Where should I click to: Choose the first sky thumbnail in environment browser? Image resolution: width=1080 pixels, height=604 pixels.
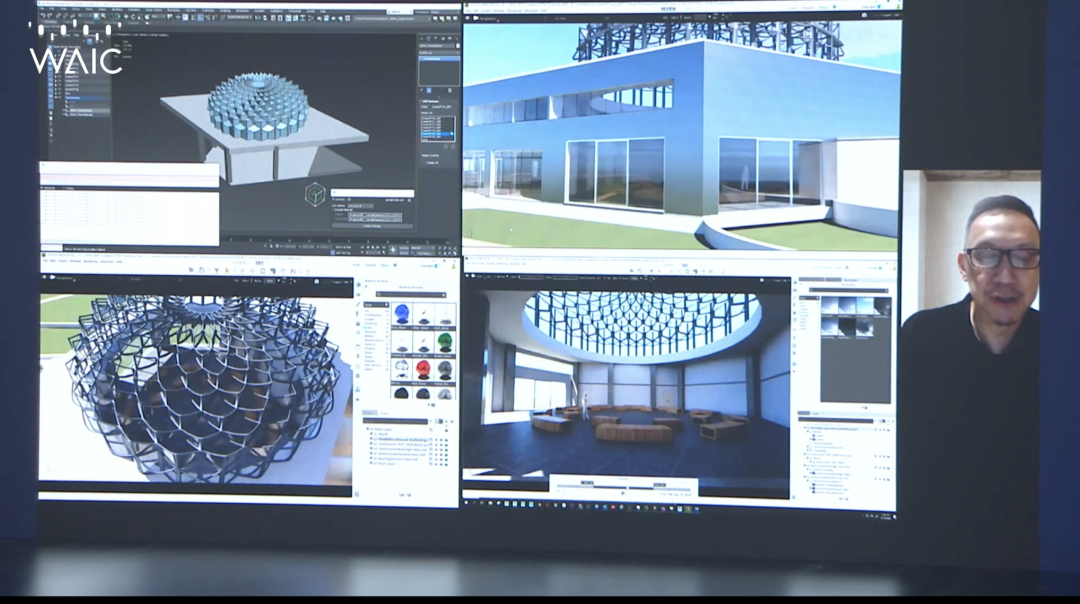pyautogui.click(x=832, y=308)
